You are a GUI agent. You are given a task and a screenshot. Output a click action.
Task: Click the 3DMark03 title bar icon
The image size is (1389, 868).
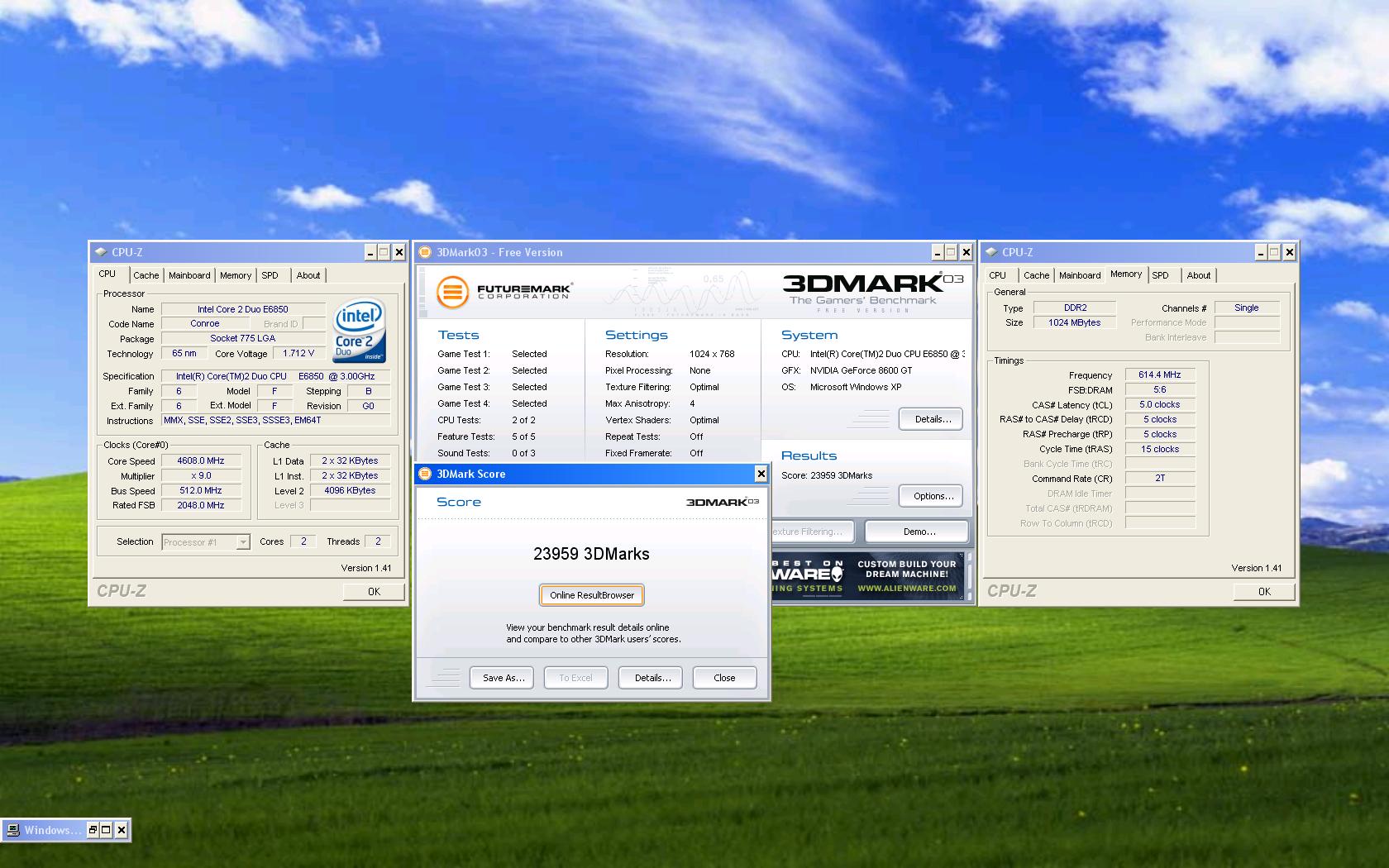tap(425, 252)
